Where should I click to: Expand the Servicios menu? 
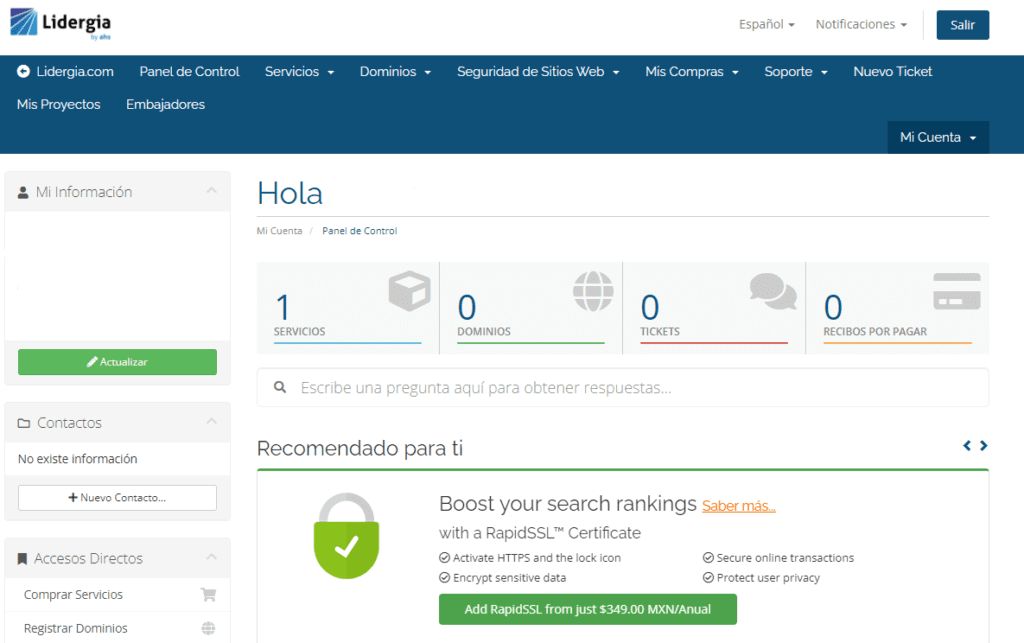[x=299, y=72]
